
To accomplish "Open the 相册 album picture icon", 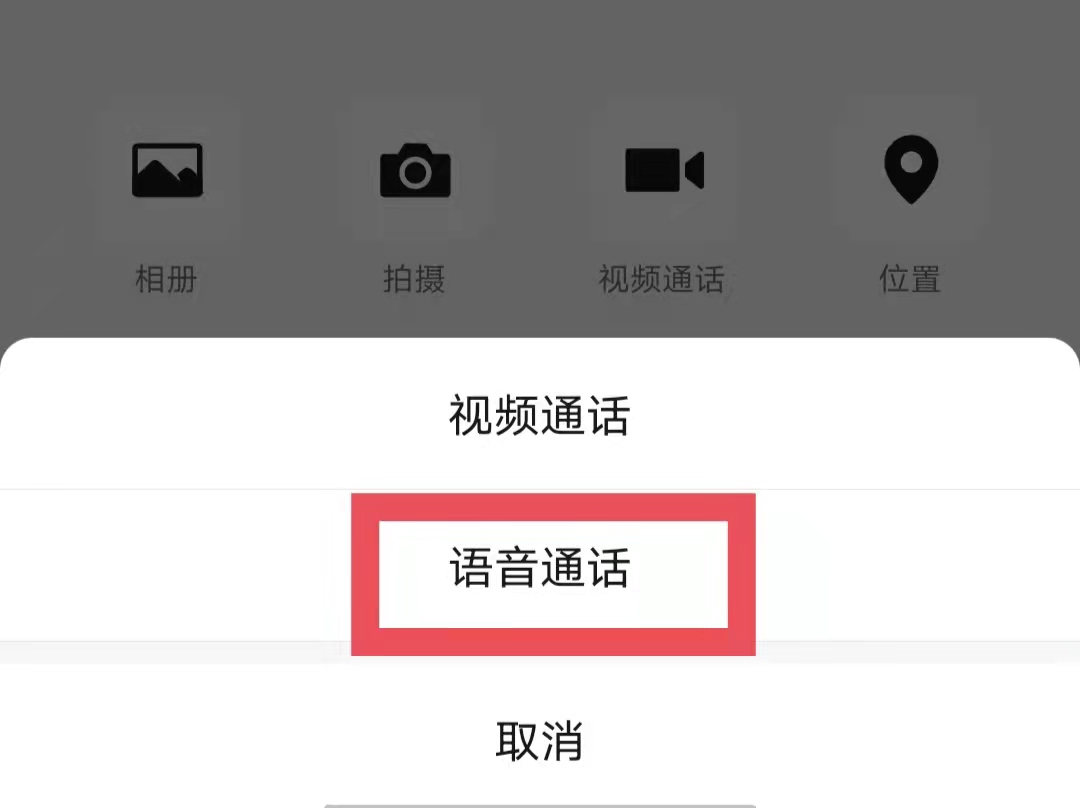I will (x=167, y=170).
